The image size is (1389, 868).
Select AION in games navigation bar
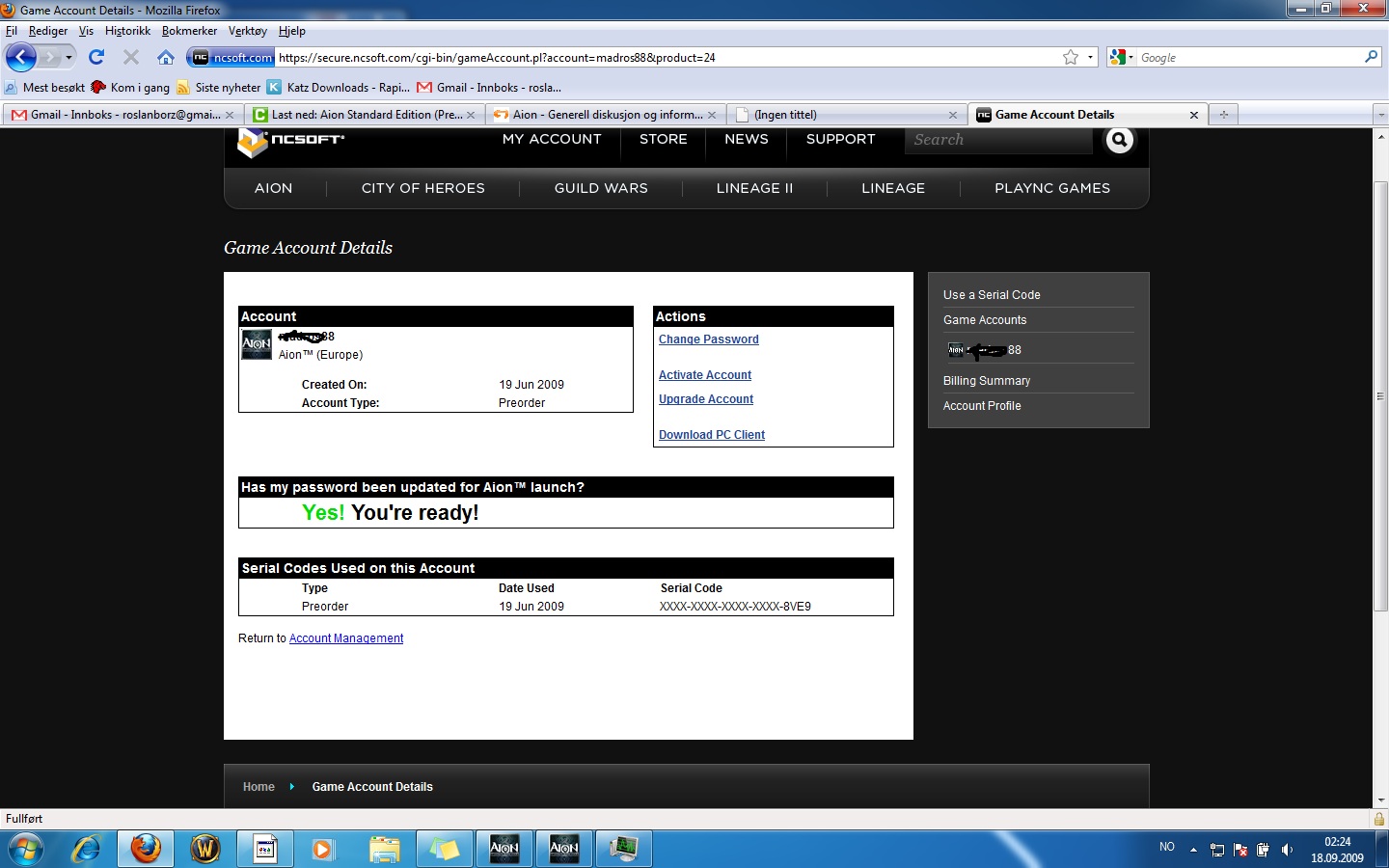(274, 188)
